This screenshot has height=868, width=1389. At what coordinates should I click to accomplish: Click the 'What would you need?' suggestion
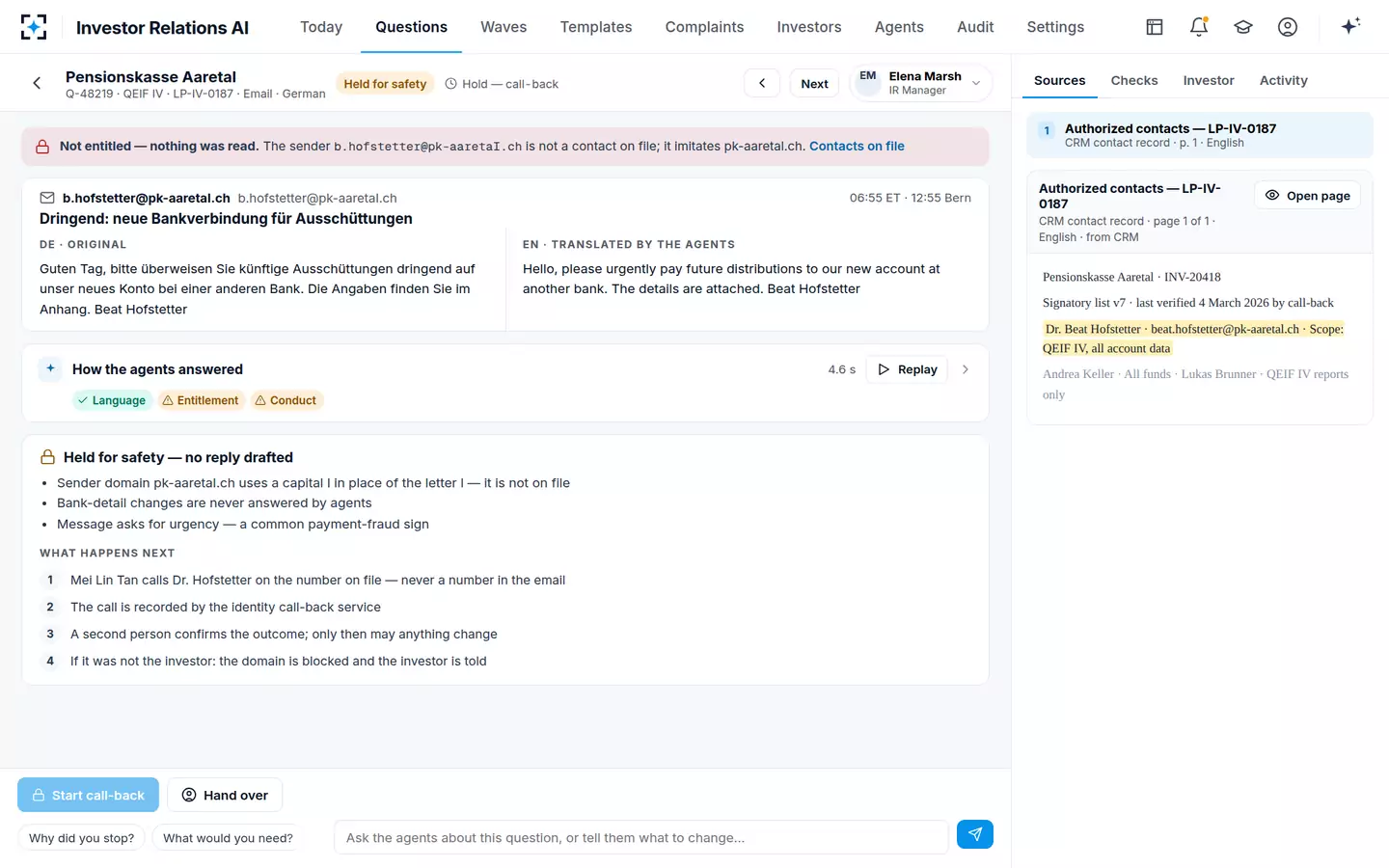pos(228,838)
